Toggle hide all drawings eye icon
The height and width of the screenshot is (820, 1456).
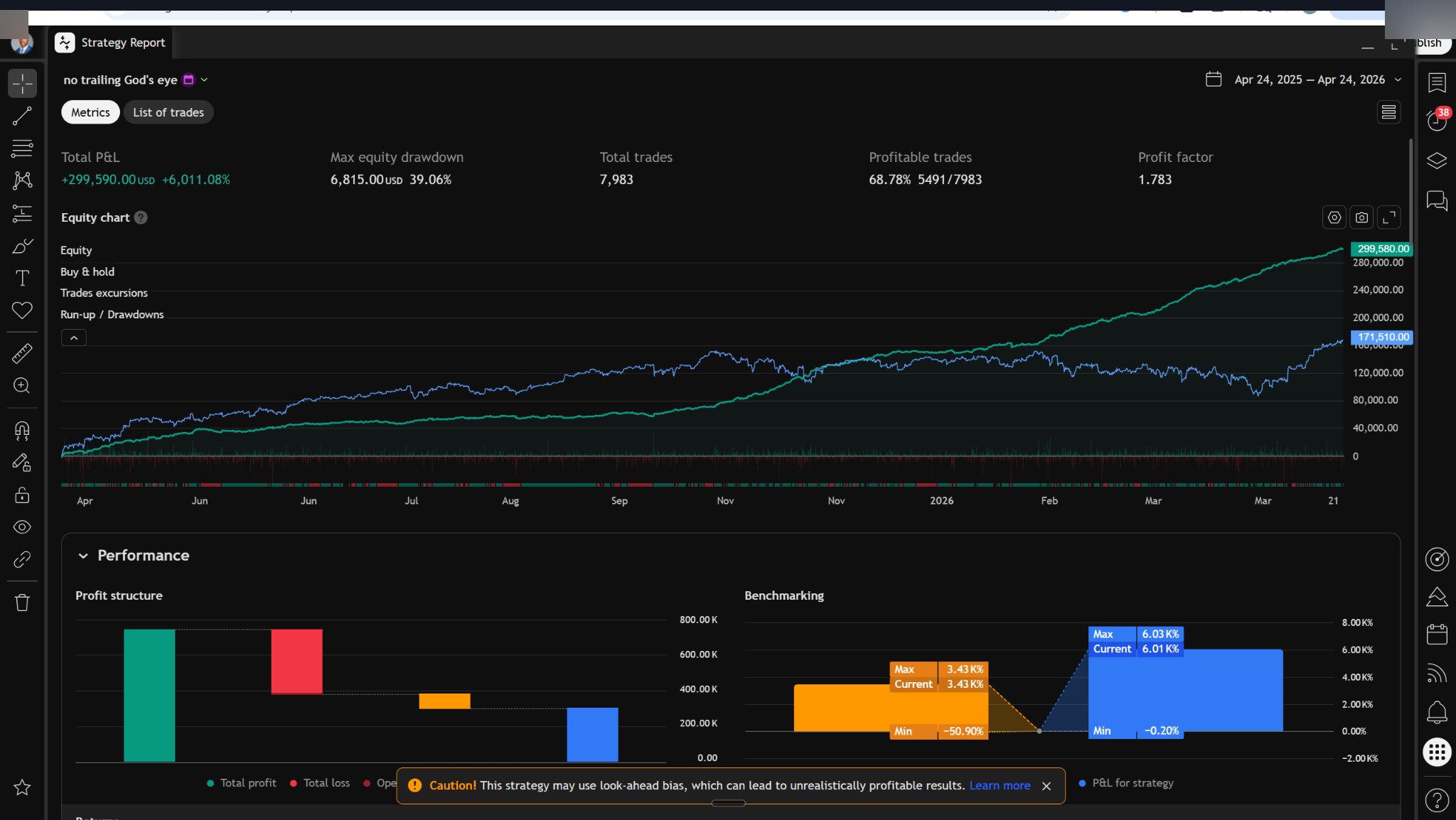tap(22, 527)
